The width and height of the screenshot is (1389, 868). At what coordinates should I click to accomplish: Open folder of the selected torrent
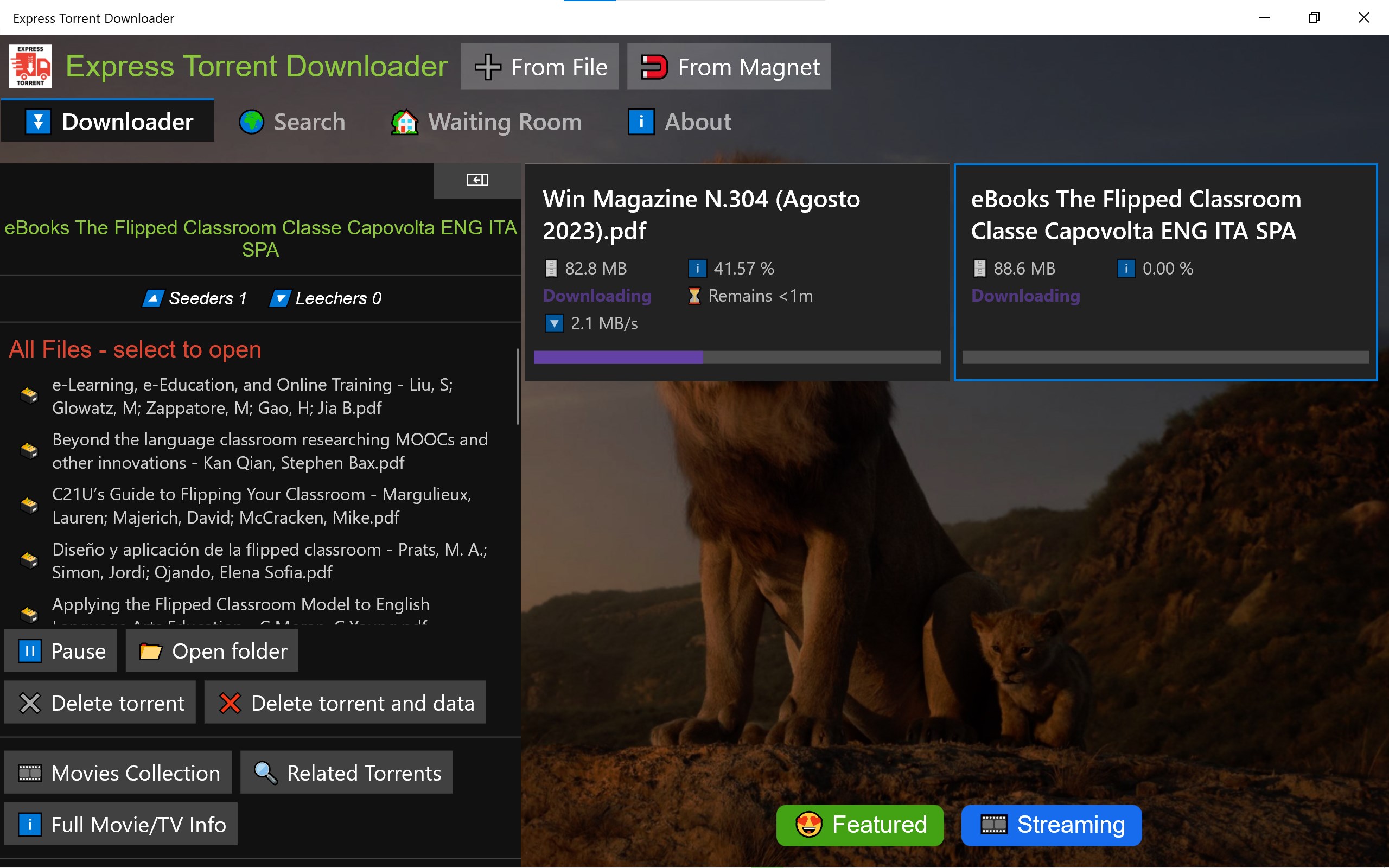tap(212, 651)
